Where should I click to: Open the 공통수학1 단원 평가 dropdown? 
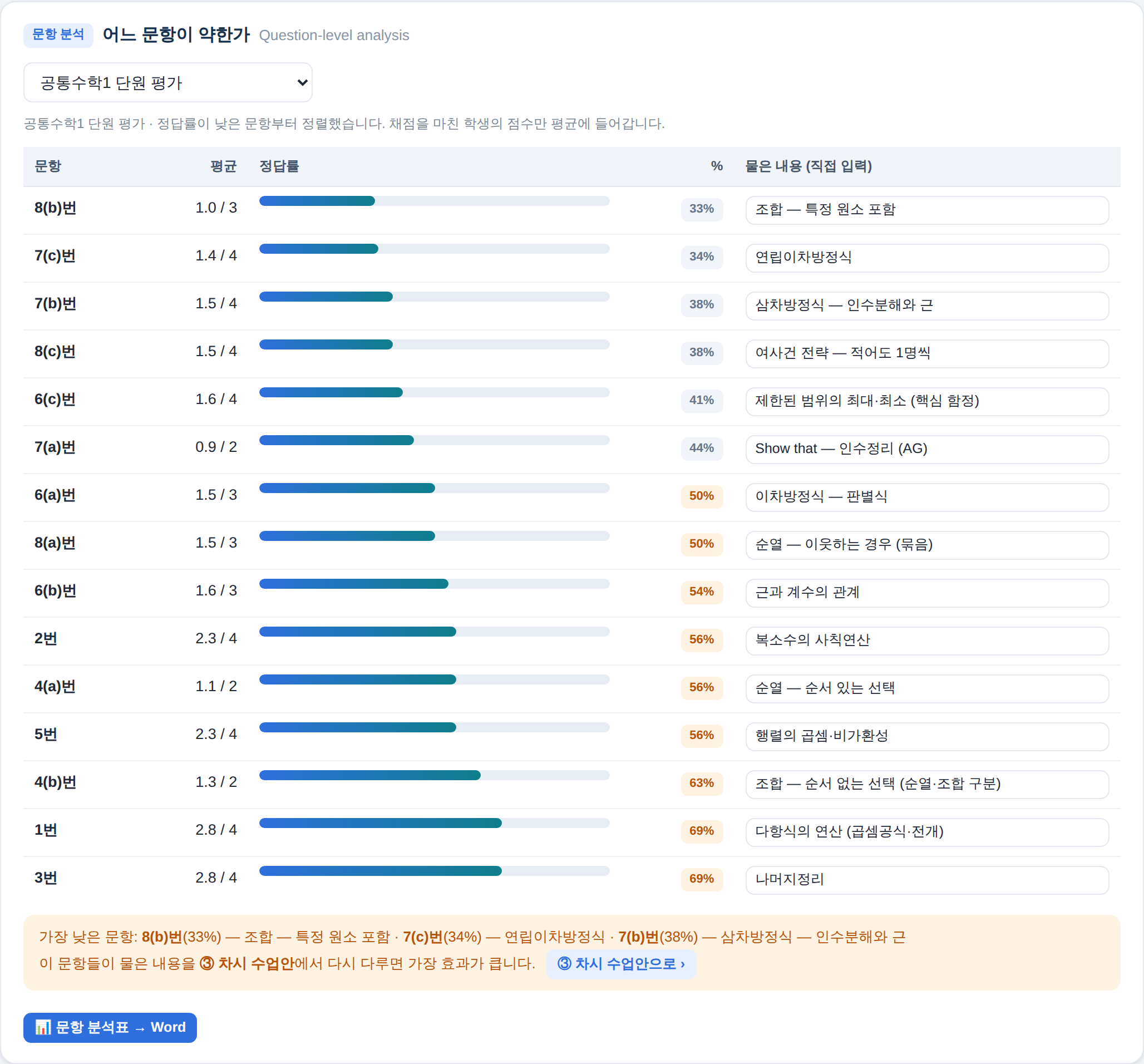[167, 83]
